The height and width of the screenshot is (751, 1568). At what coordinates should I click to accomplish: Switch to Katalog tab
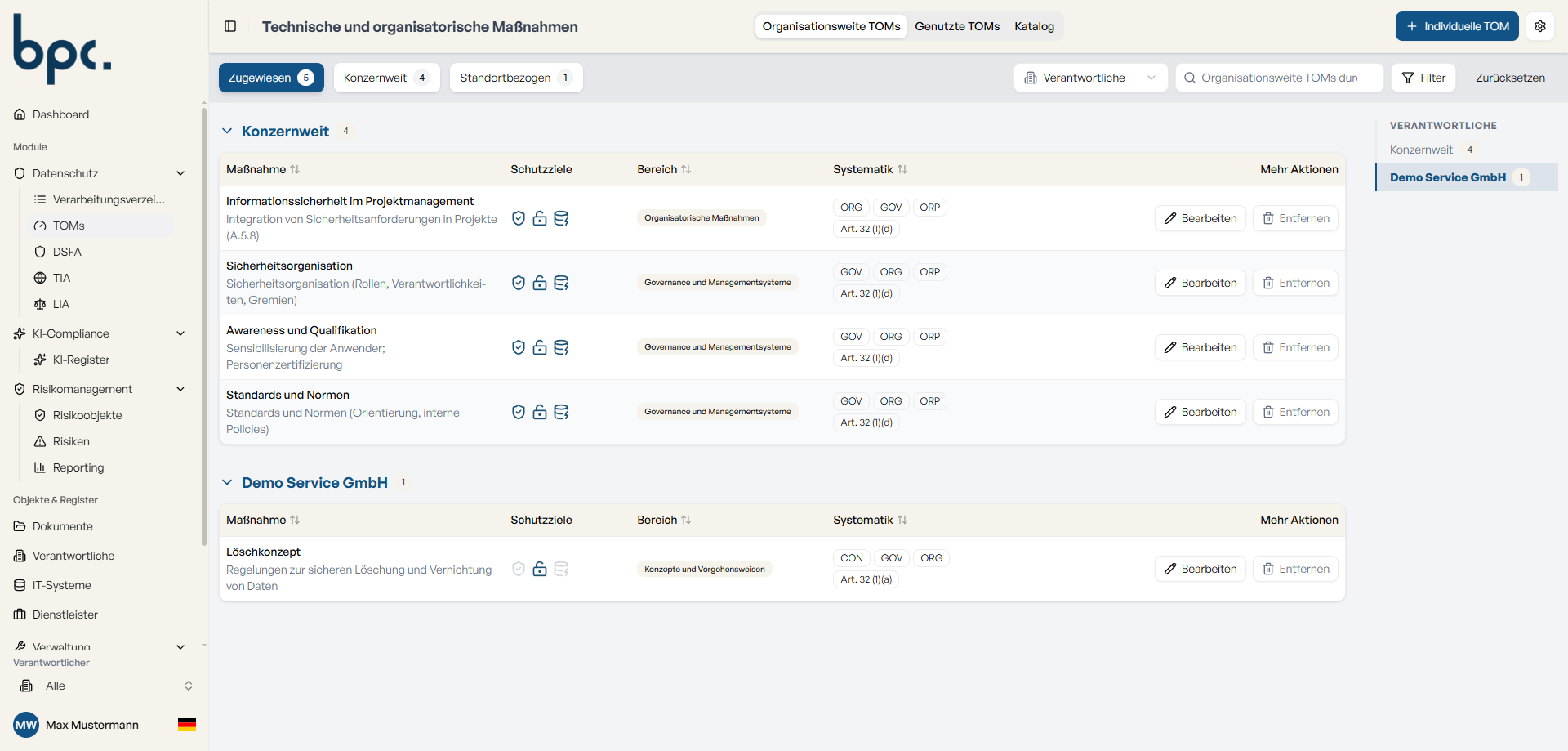(x=1034, y=26)
